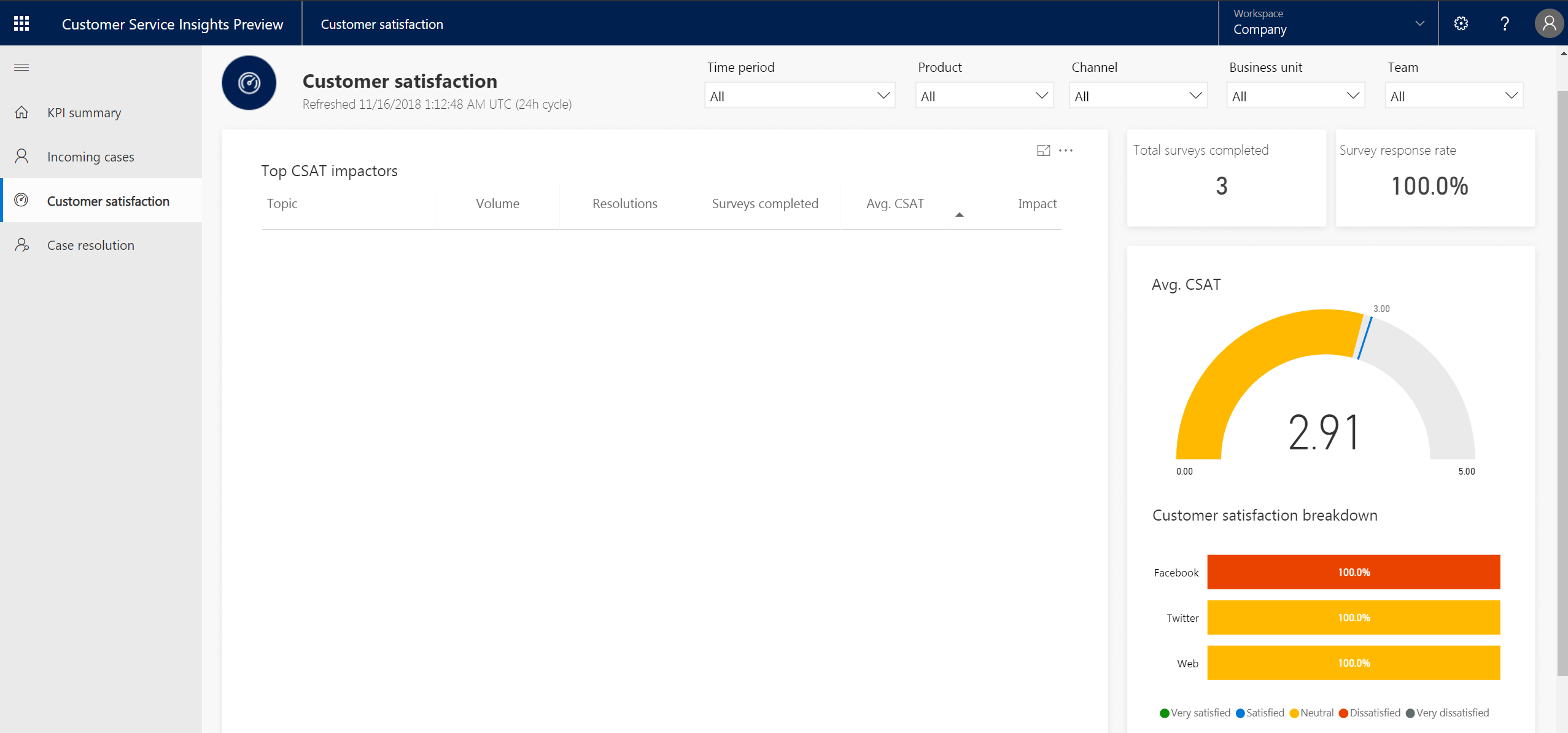Click the vertical page scrollbar
The image size is (1568, 733).
[1562, 381]
